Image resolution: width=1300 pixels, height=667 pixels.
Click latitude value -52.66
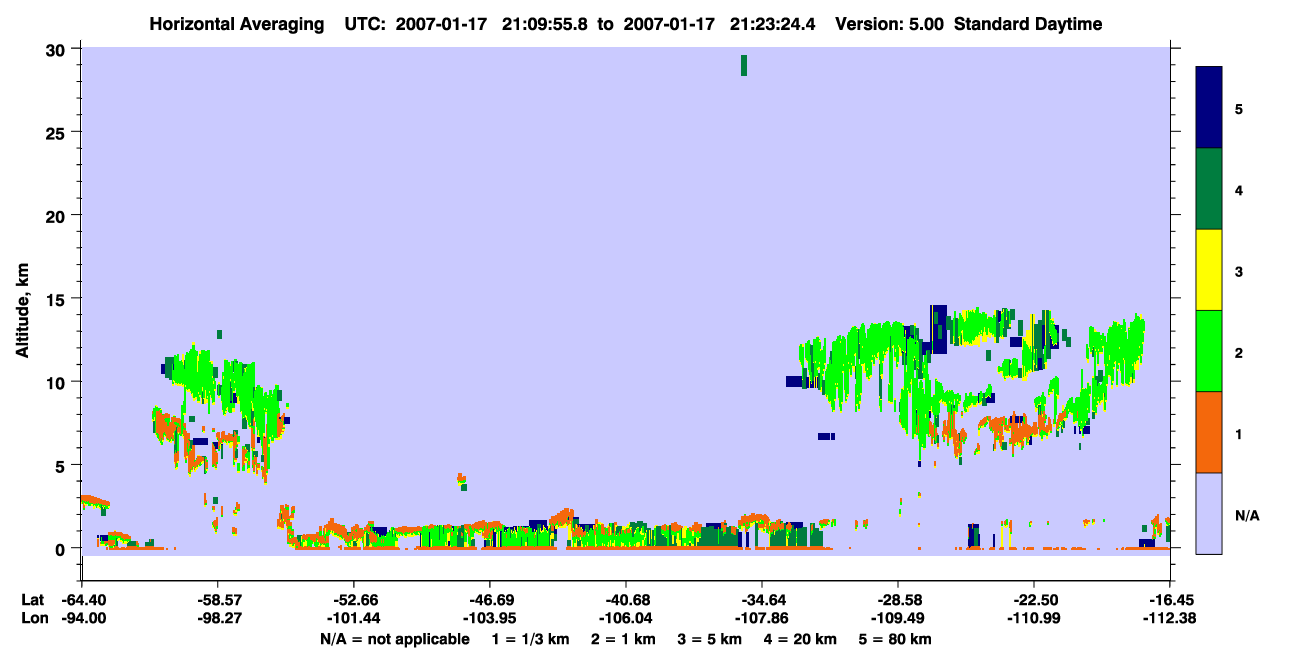tap(354, 599)
